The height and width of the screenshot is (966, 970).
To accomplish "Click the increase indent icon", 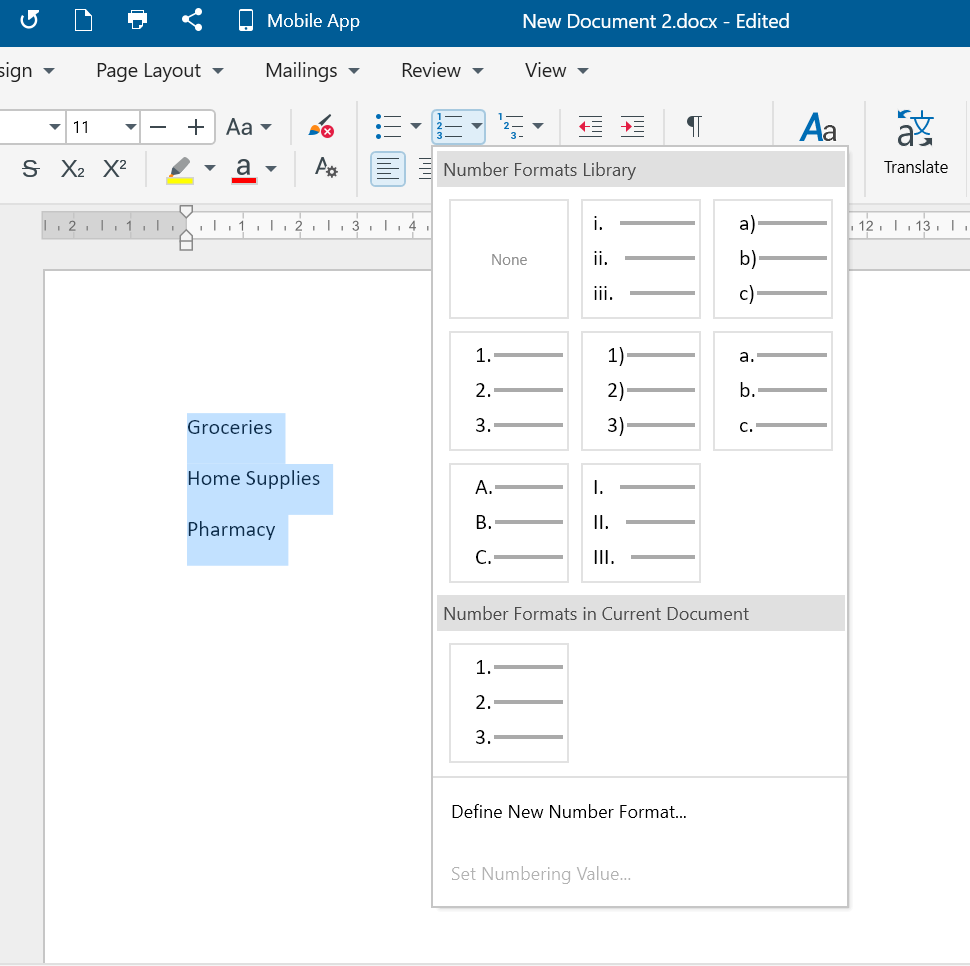I will pyautogui.click(x=632, y=126).
